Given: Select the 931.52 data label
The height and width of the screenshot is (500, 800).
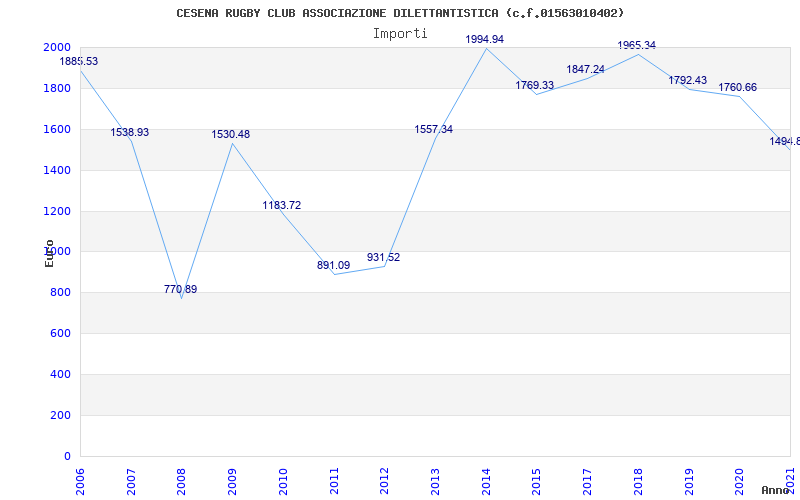Looking at the screenshot, I should (x=383, y=257).
